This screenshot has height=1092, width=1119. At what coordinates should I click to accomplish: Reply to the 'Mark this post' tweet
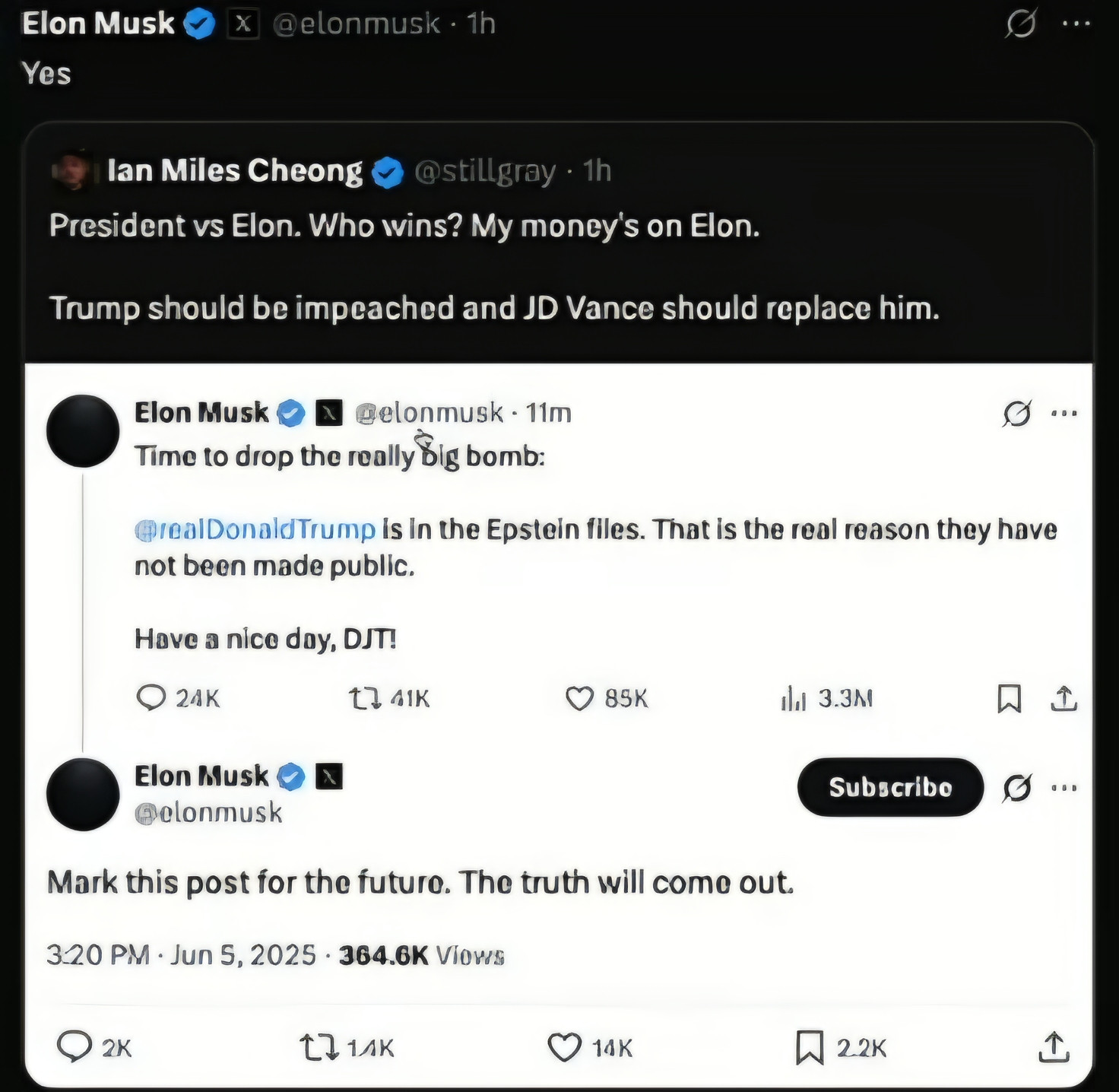point(74,1046)
